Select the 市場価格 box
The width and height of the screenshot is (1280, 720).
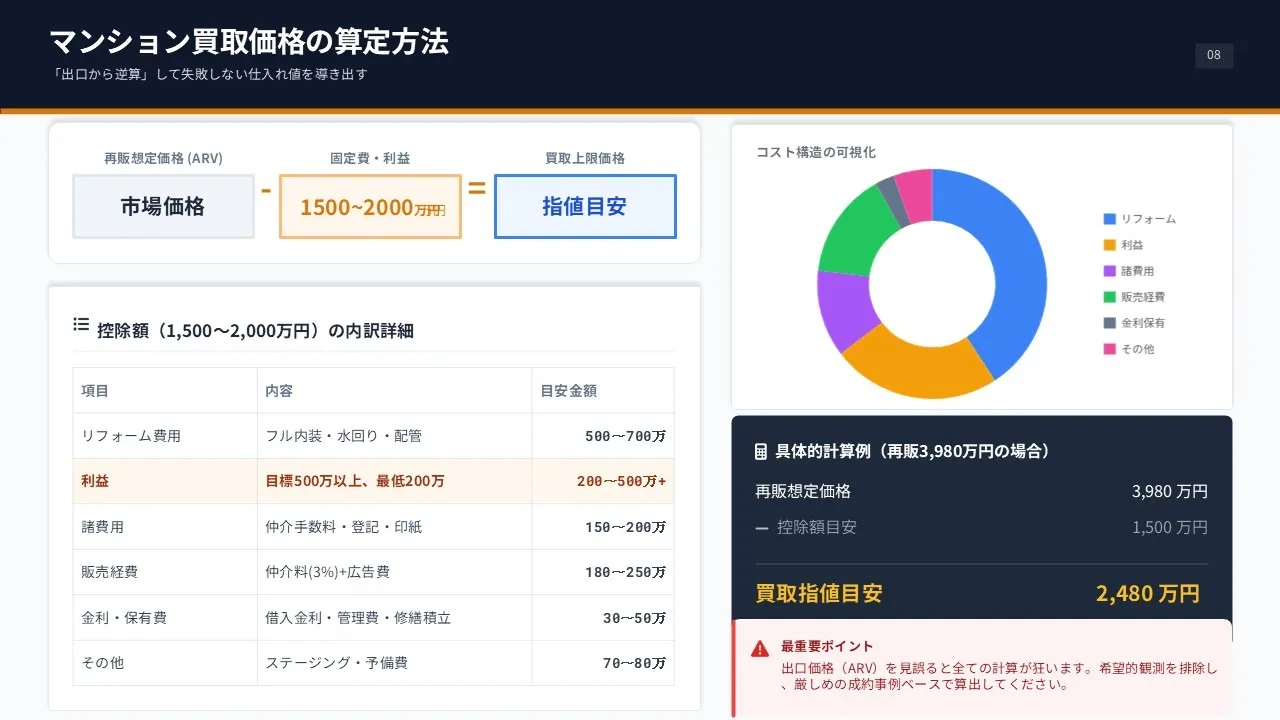(163, 207)
